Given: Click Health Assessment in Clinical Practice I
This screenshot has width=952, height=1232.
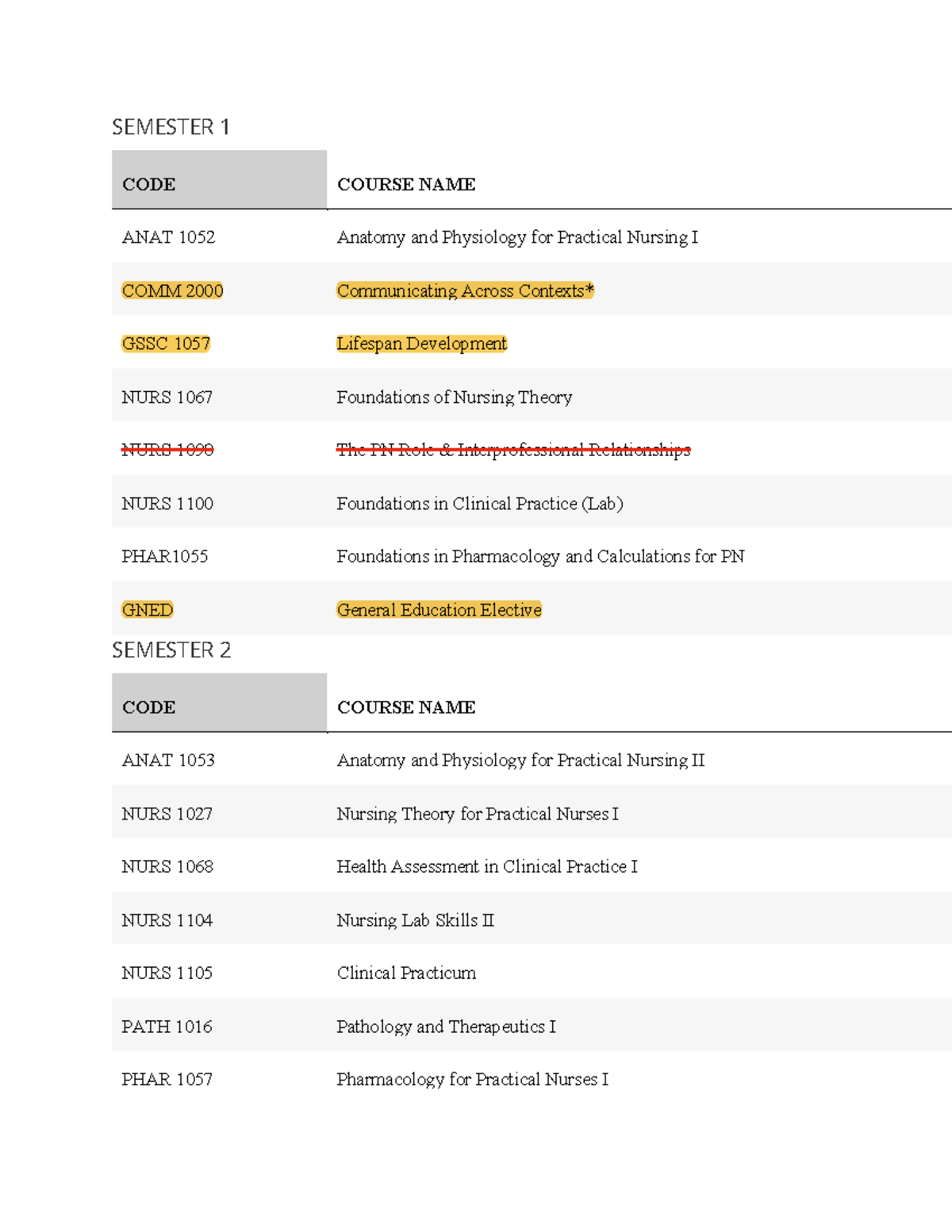Looking at the screenshot, I should (487, 866).
